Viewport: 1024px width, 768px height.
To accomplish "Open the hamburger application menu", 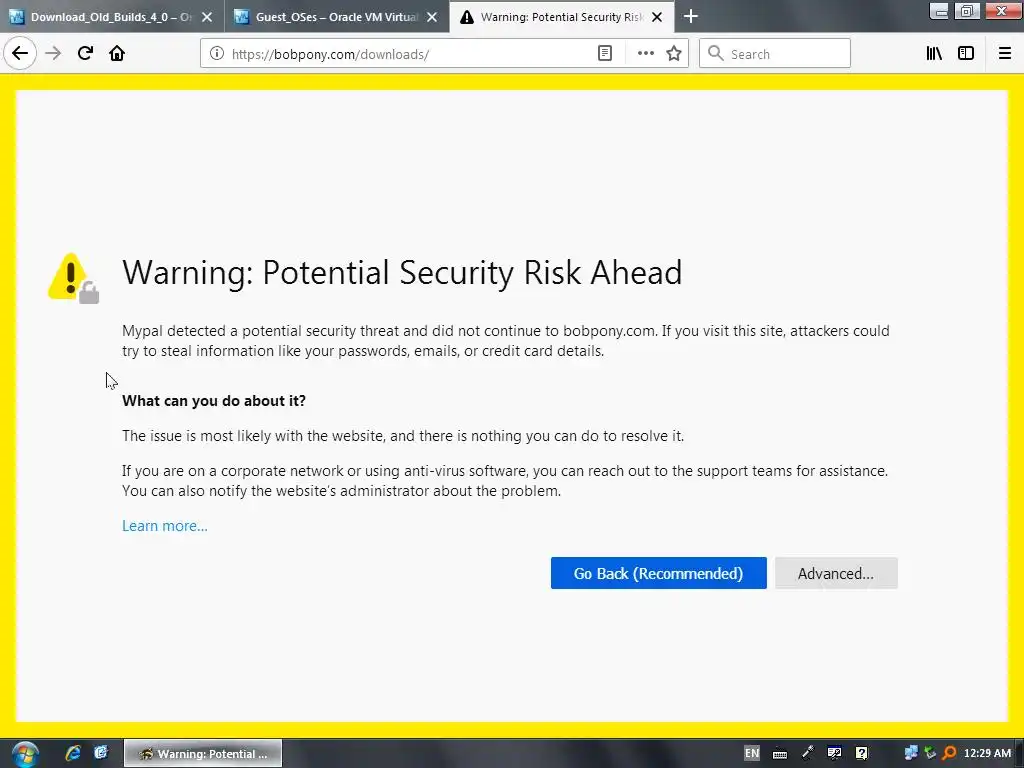I will [x=1005, y=54].
